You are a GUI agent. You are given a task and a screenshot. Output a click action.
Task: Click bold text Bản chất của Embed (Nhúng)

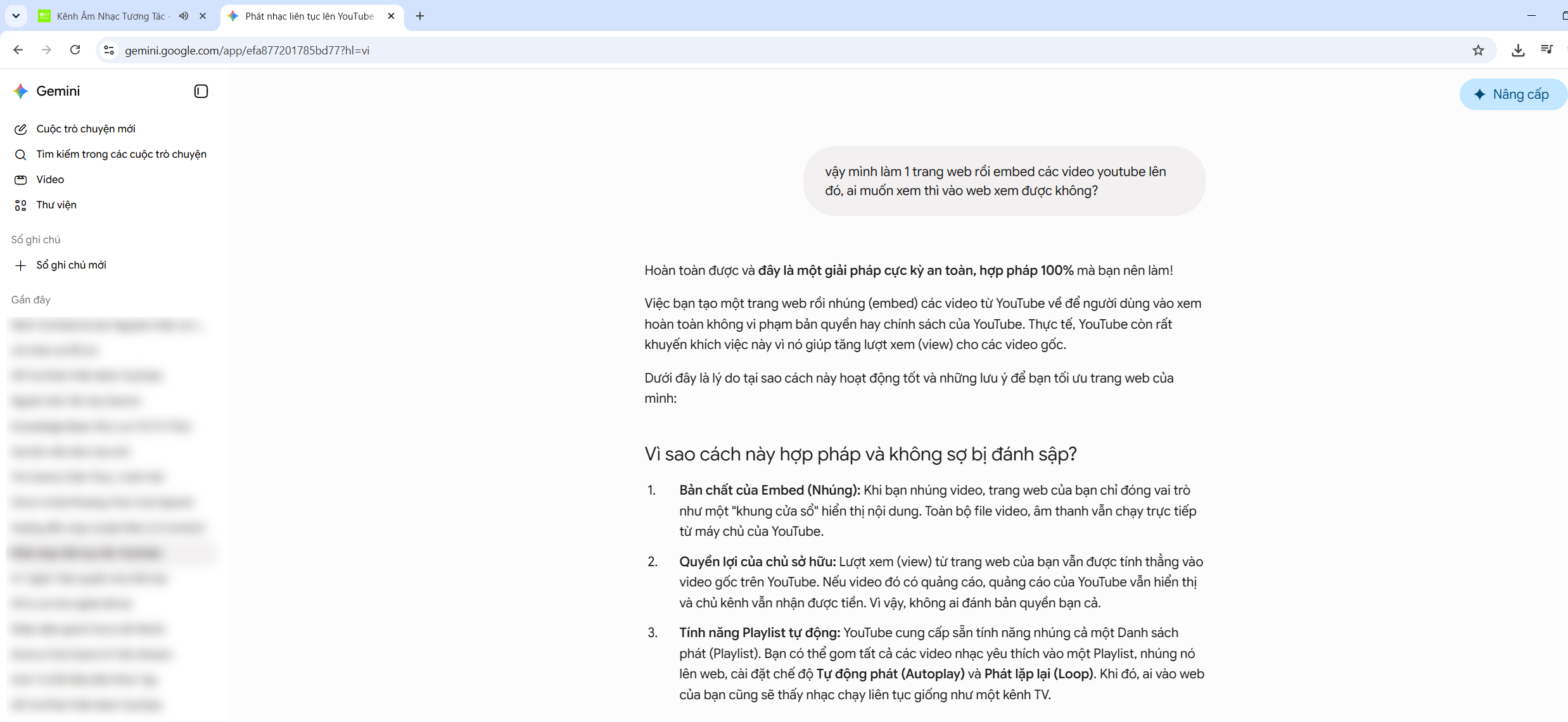(x=770, y=490)
